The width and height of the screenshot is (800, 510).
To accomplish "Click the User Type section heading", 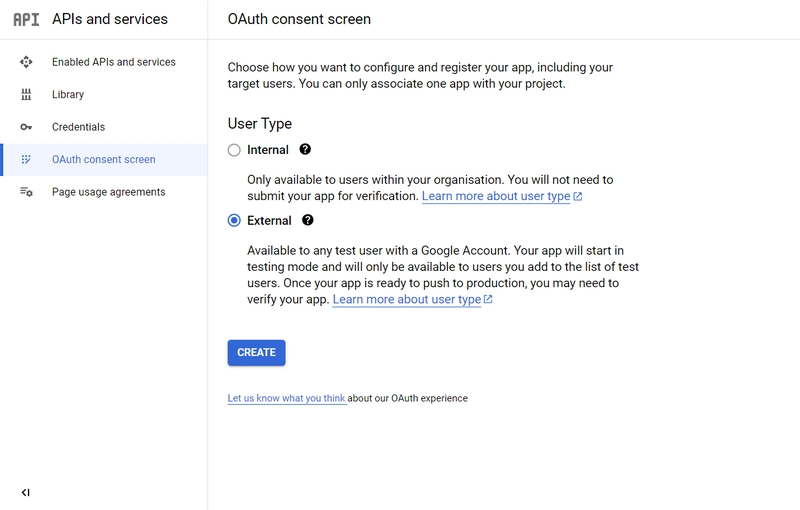I will tap(260, 123).
